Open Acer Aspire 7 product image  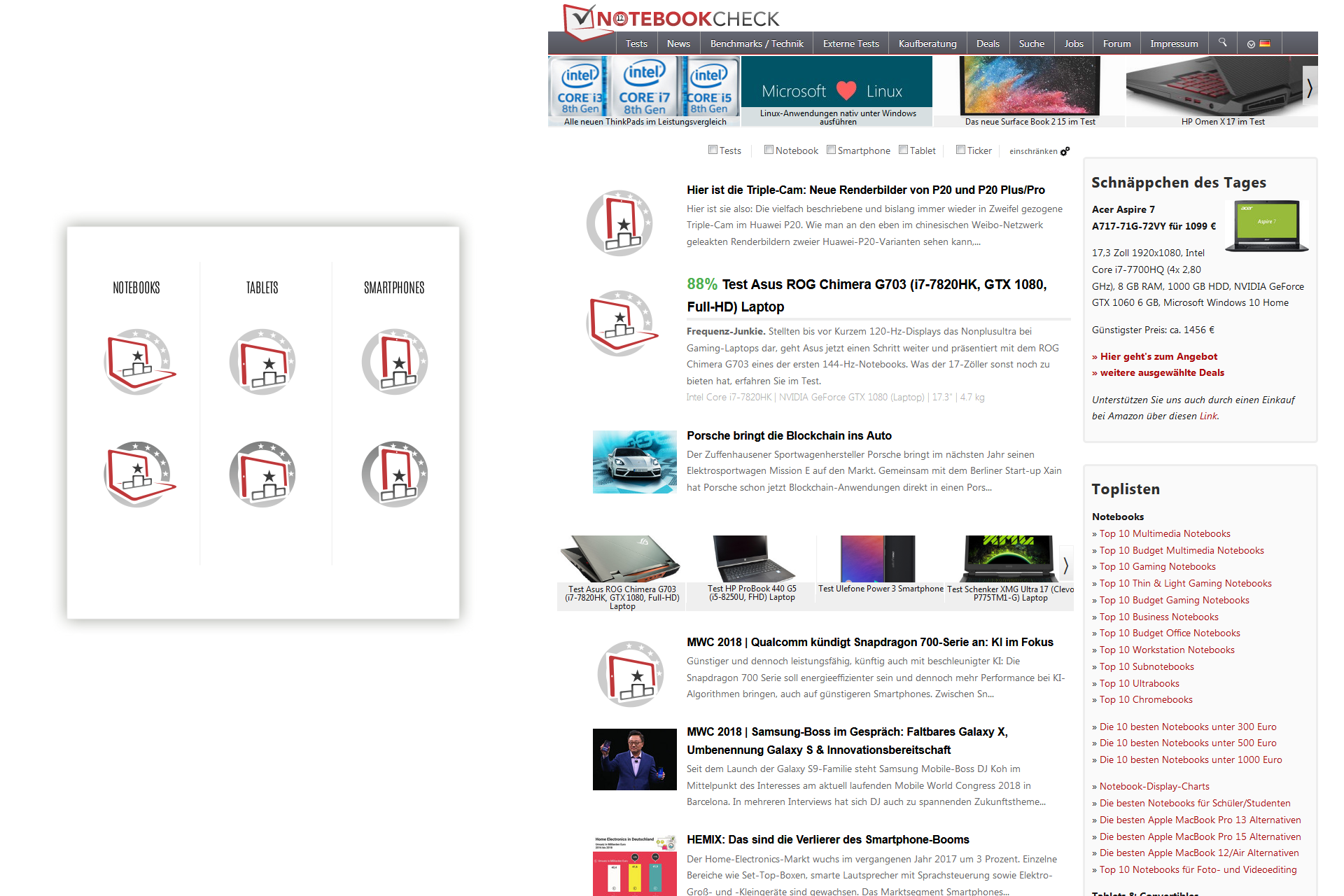tap(1266, 226)
